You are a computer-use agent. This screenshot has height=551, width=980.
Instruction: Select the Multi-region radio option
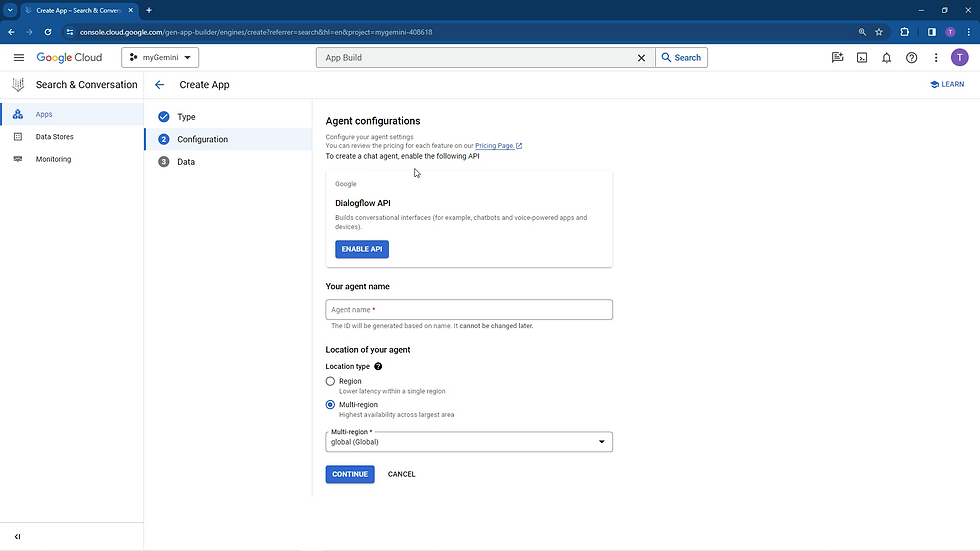pos(330,405)
